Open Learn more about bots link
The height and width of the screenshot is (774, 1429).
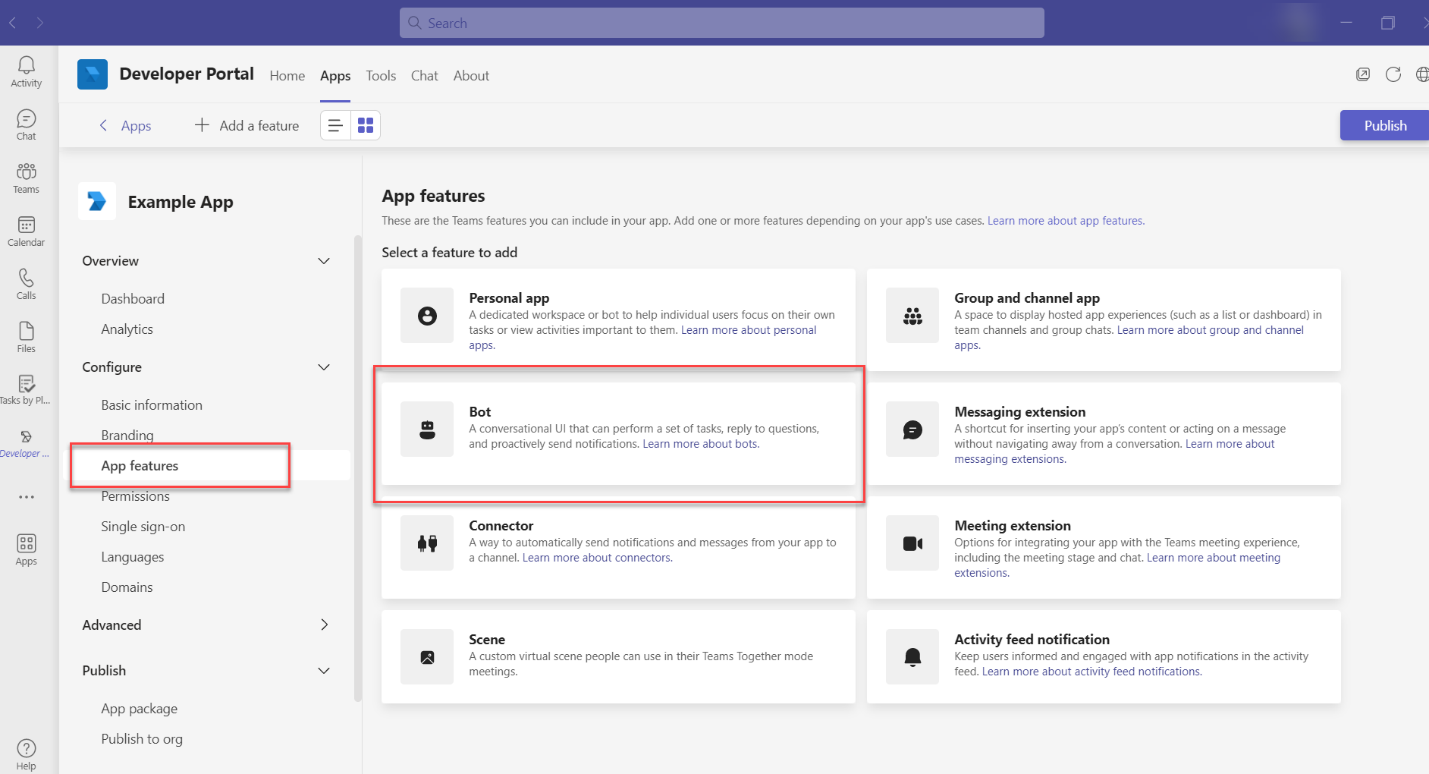tap(700, 444)
